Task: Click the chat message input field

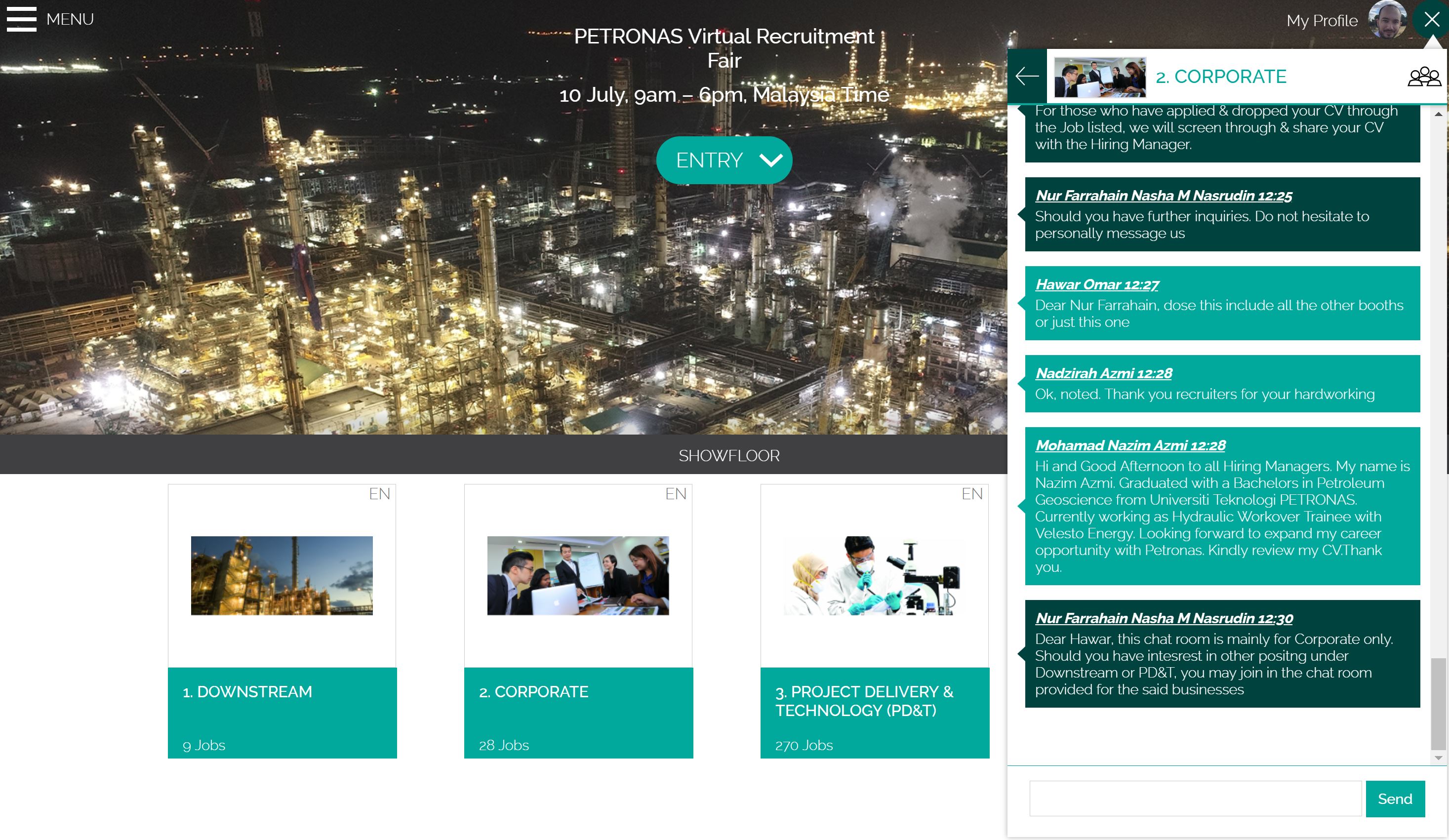Action: coord(1195,798)
